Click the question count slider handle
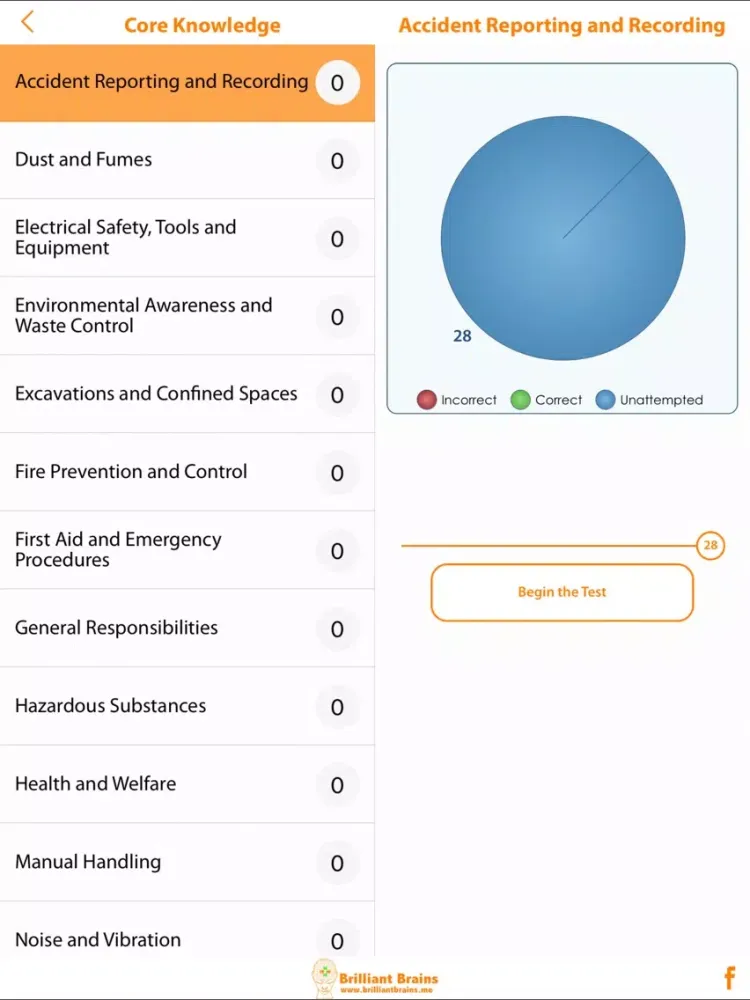The image size is (750, 1000). click(x=710, y=546)
